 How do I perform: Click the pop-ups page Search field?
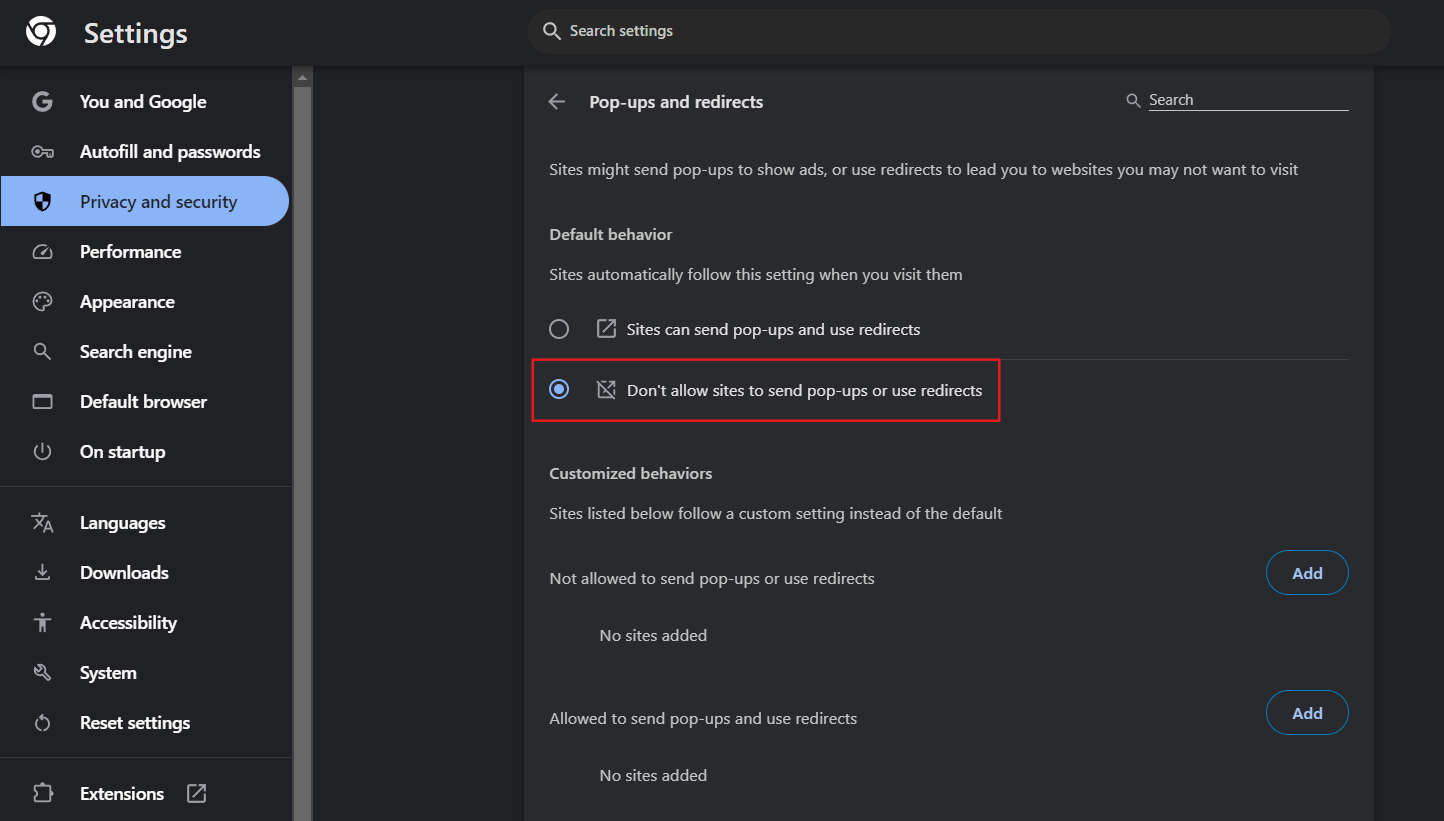1247,100
